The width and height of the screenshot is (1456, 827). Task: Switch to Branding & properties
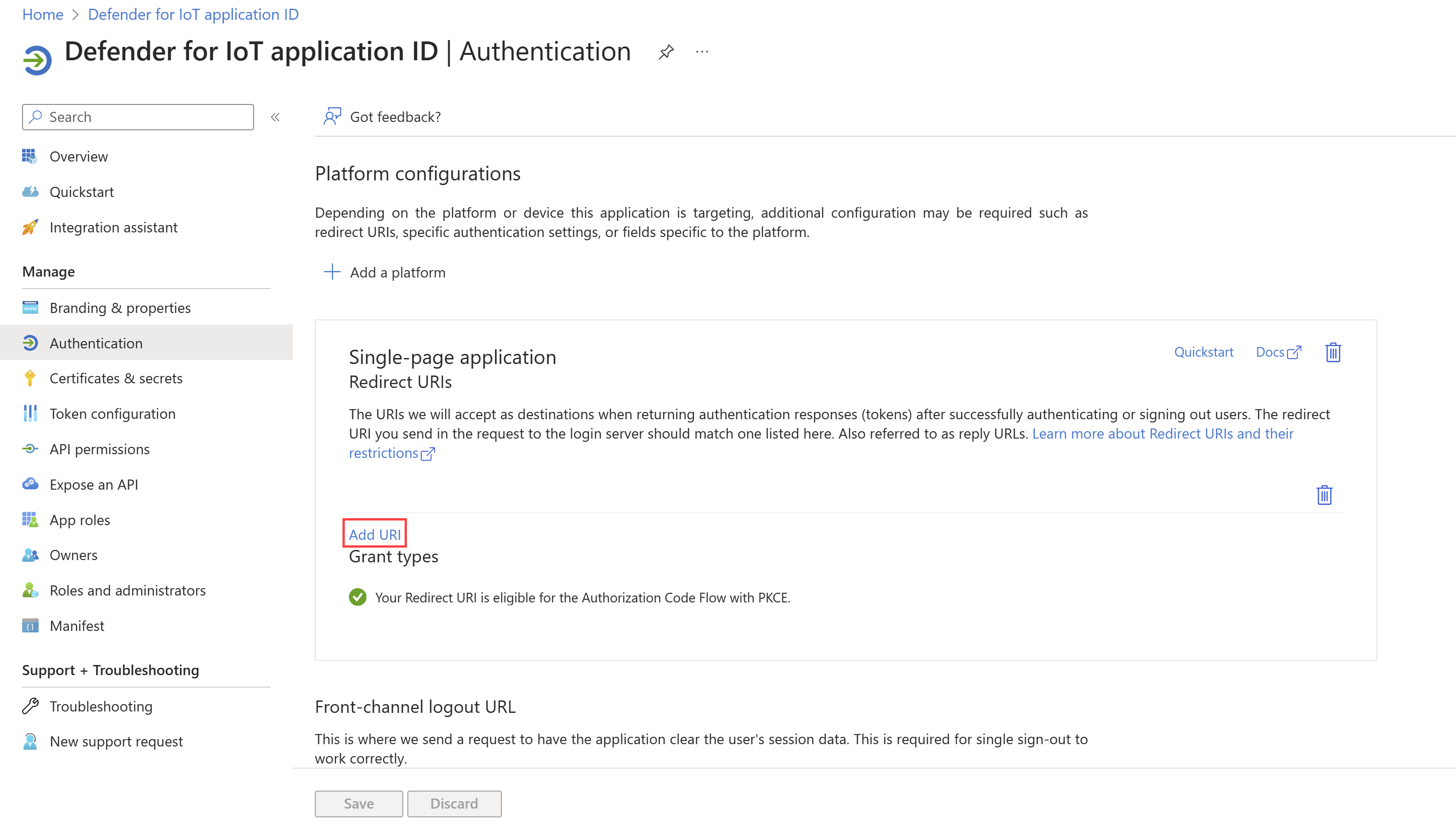pyautogui.click(x=120, y=307)
